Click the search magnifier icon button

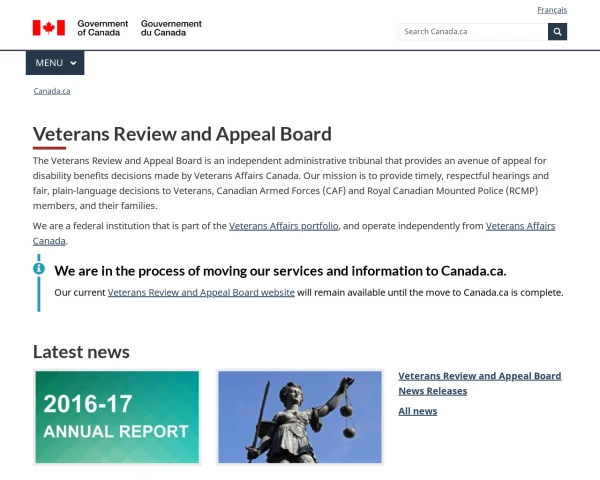(557, 32)
